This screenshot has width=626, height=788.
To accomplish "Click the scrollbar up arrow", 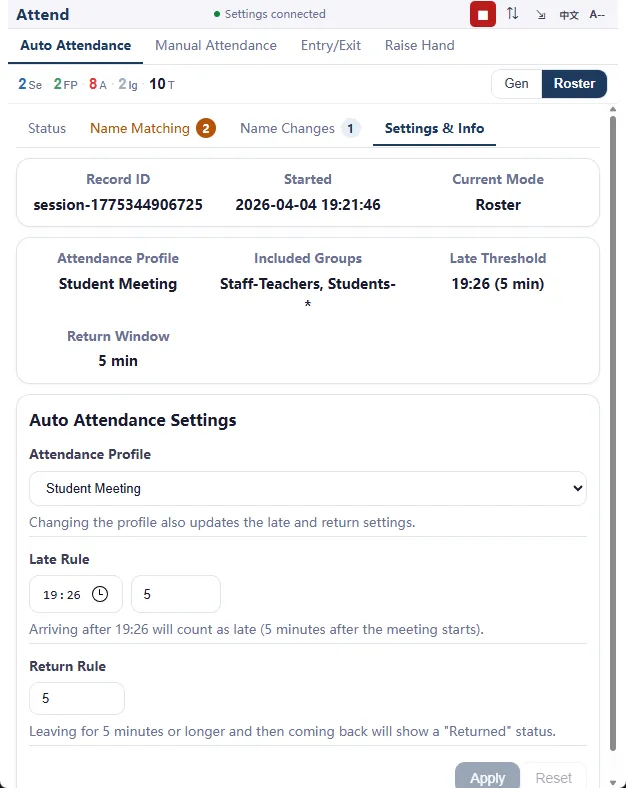I will (x=612, y=109).
